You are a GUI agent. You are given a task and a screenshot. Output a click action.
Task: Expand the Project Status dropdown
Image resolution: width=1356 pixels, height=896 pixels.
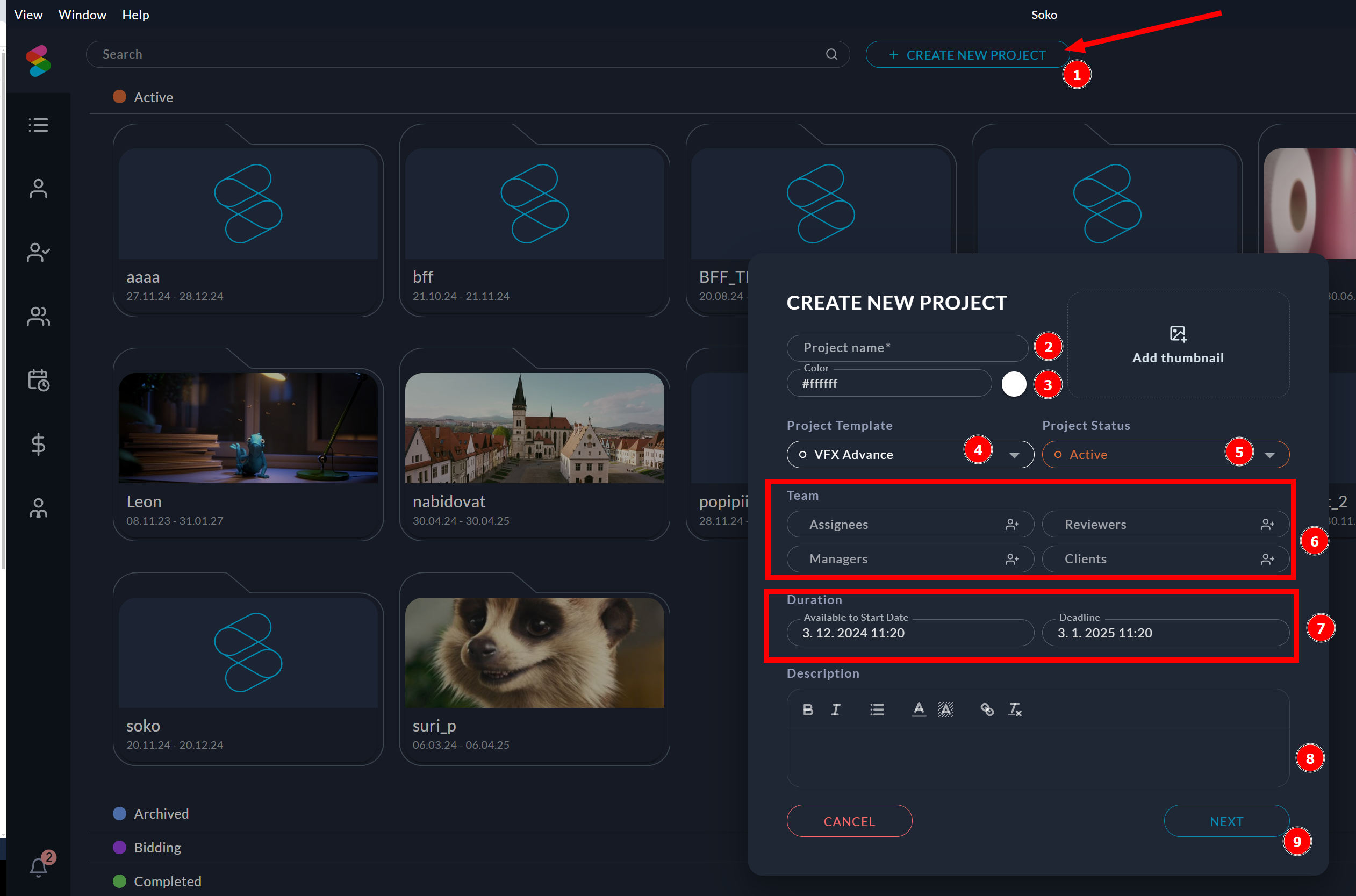(1269, 455)
